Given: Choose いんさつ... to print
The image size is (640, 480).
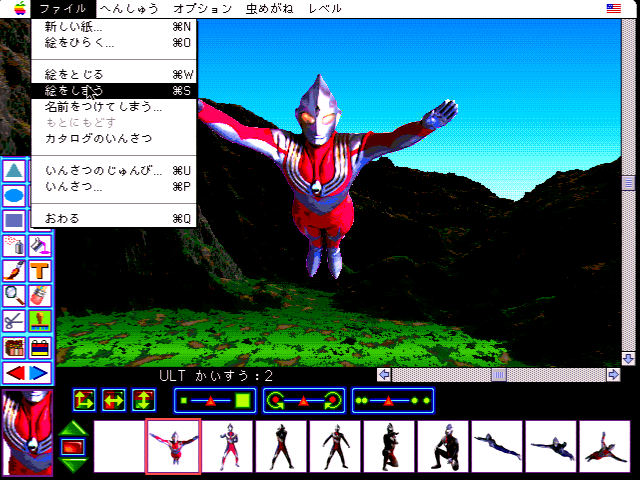Looking at the screenshot, I should (114, 187).
